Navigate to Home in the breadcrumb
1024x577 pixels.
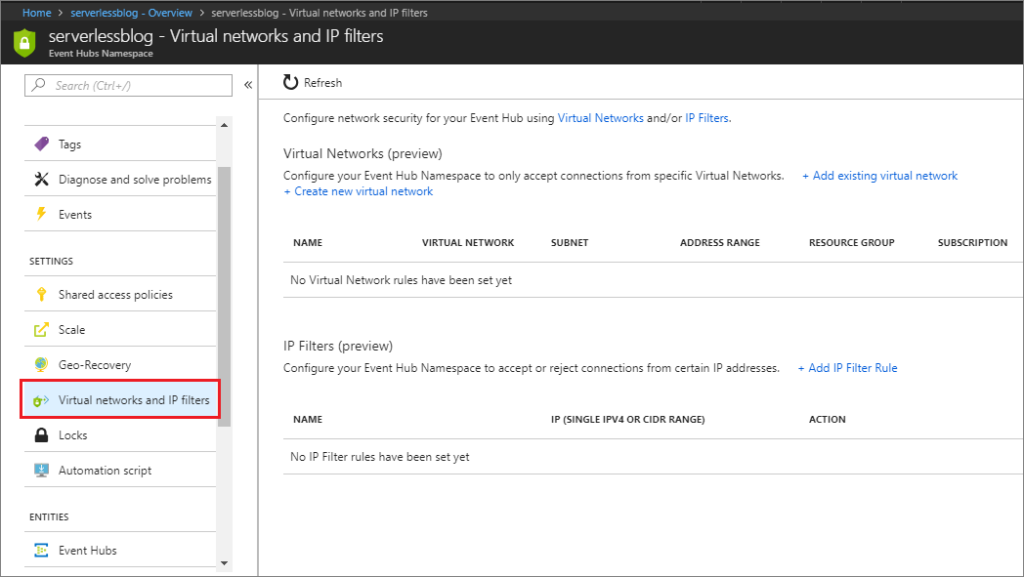tap(37, 12)
